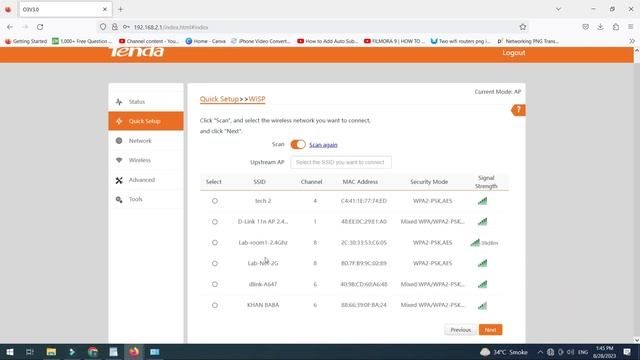This screenshot has width=640, height=360.
Task: Click the tech 2 signal strength icon
Action: [x=482, y=201]
